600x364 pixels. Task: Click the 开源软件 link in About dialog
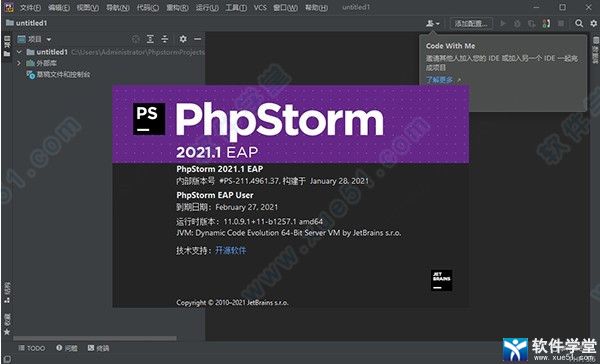tap(231, 250)
